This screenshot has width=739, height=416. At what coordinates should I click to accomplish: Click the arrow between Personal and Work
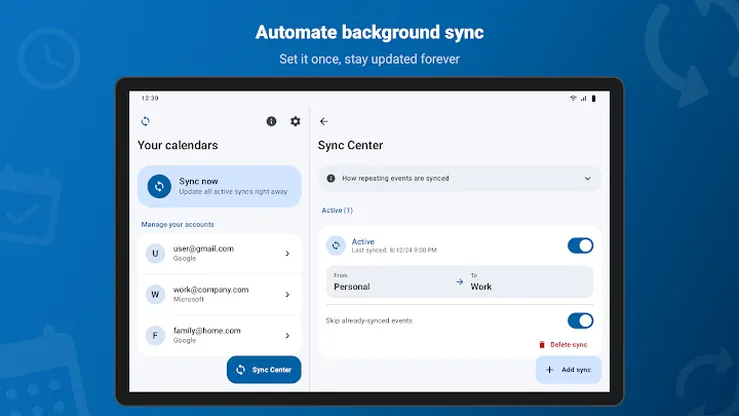tap(460, 282)
